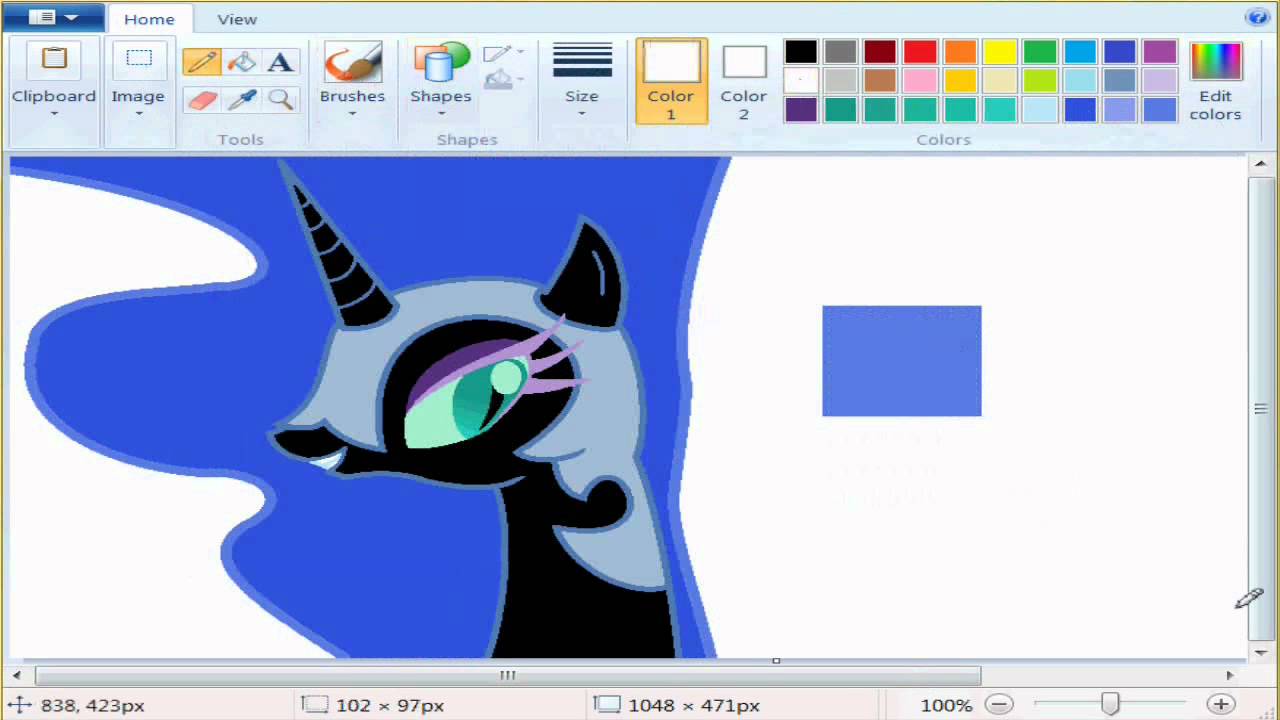The image size is (1280, 720).
Task: Pick the pink color swatch
Action: coord(920,81)
